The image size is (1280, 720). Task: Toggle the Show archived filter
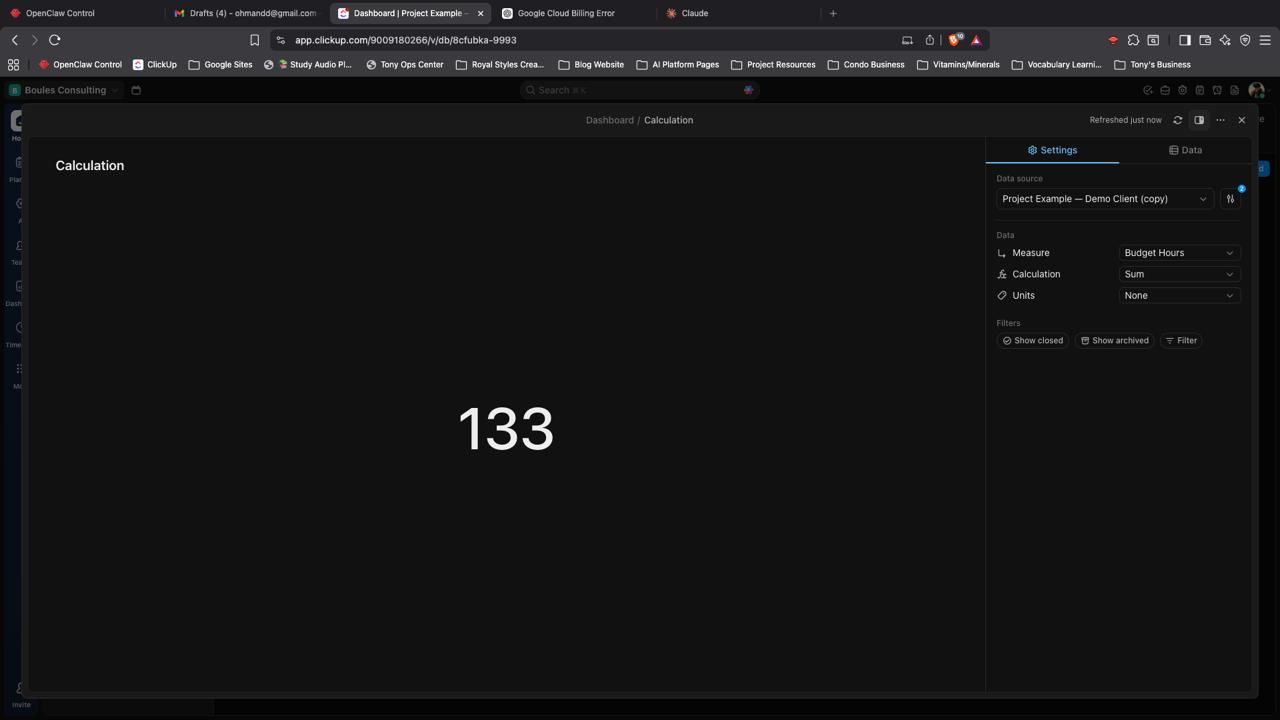[1114, 341]
